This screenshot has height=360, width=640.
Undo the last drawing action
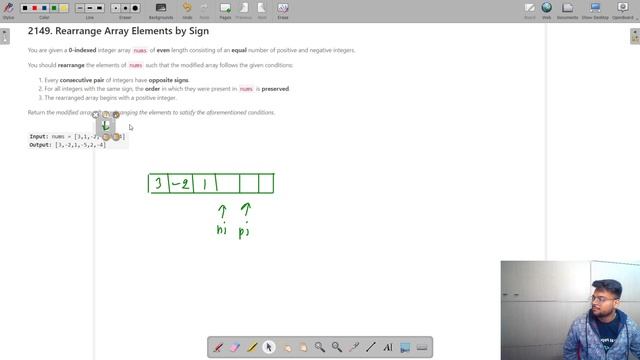(187, 10)
